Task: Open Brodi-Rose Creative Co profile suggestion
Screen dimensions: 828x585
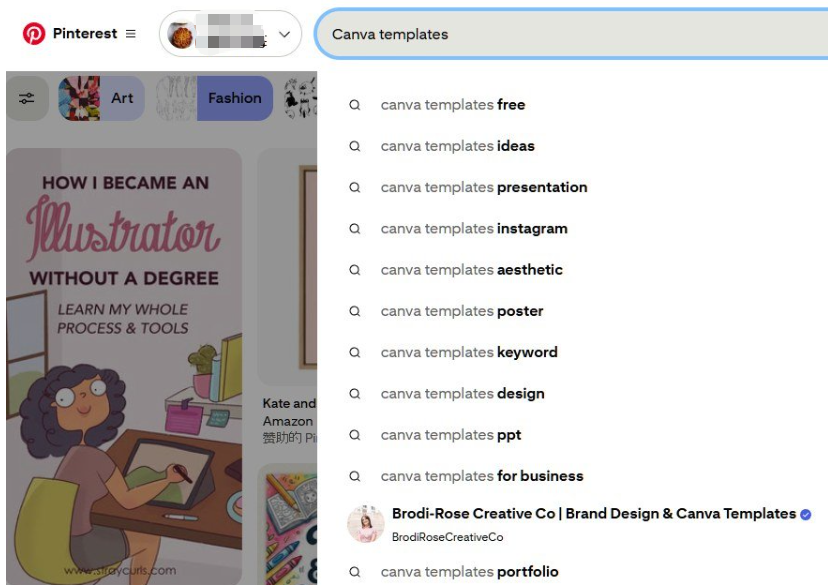Action: 579,524
